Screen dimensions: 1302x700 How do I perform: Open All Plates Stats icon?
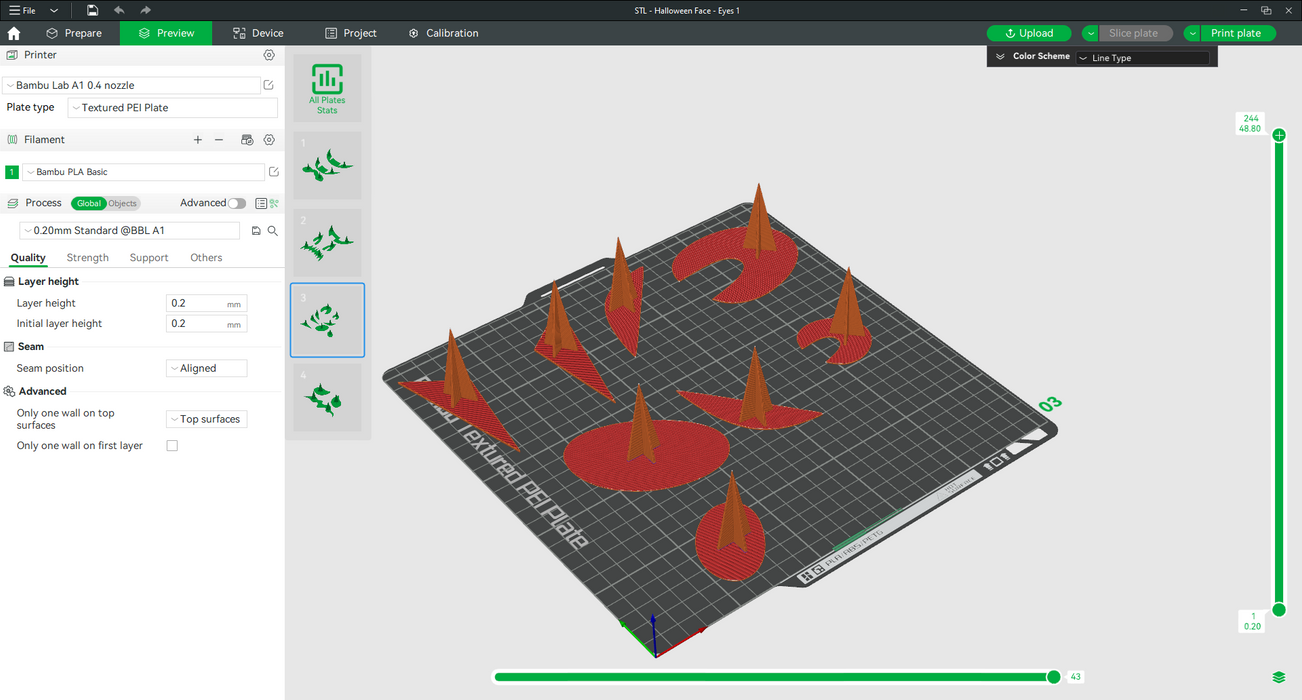point(327,88)
